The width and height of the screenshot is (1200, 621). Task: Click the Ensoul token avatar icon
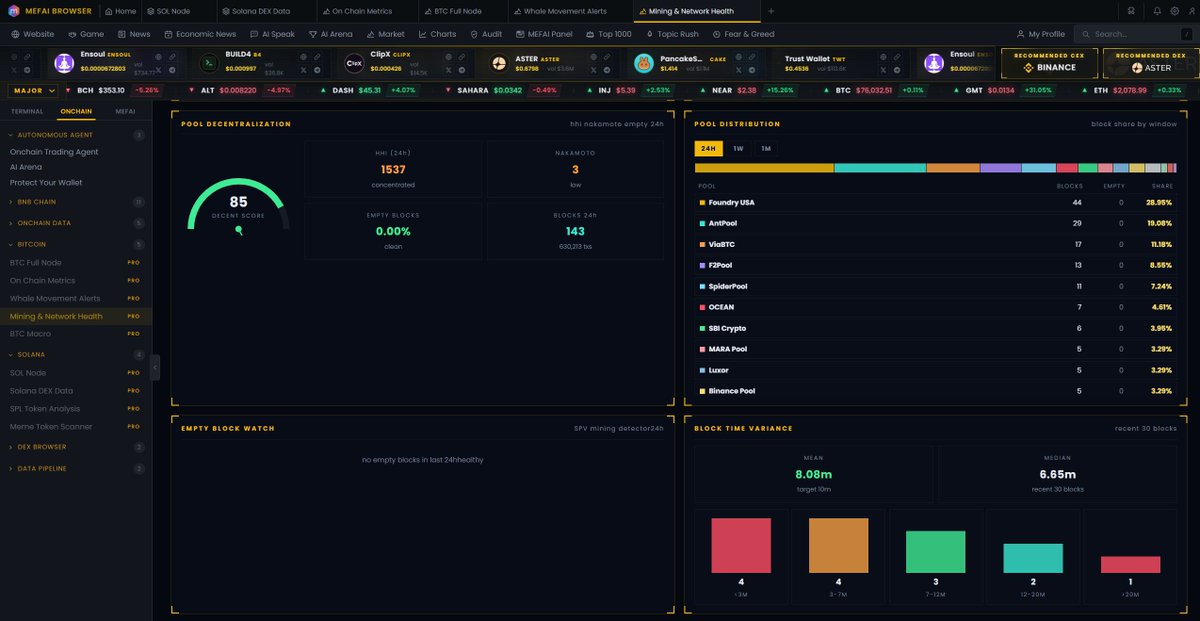pos(64,63)
